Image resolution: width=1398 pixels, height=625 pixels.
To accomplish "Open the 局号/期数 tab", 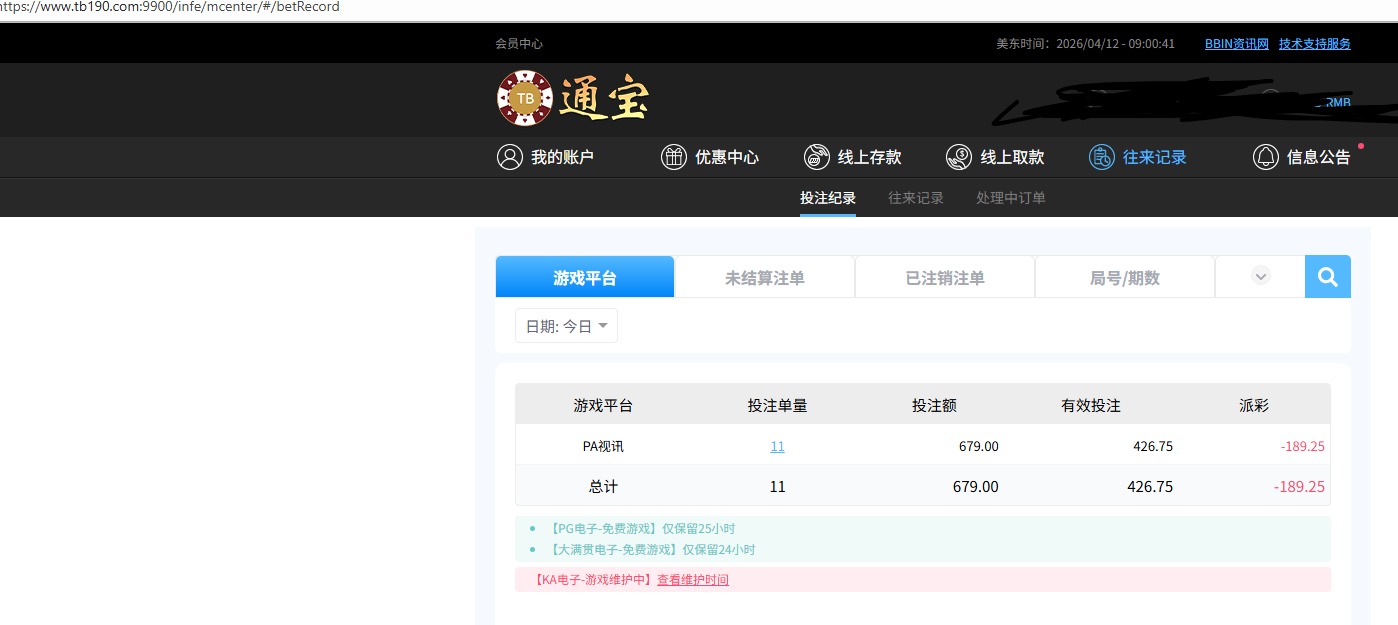I will [1124, 278].
